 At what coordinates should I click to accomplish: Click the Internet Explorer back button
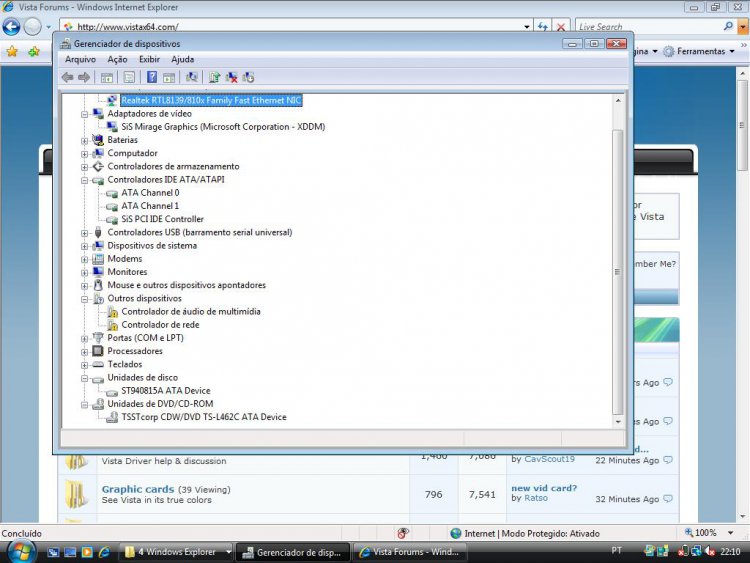pos(11,26)
